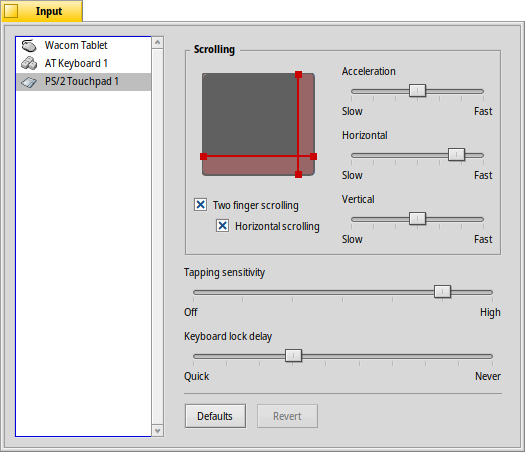
Task: Click the Tapping sensitivity slider thumb
Action: pos(442,292)
